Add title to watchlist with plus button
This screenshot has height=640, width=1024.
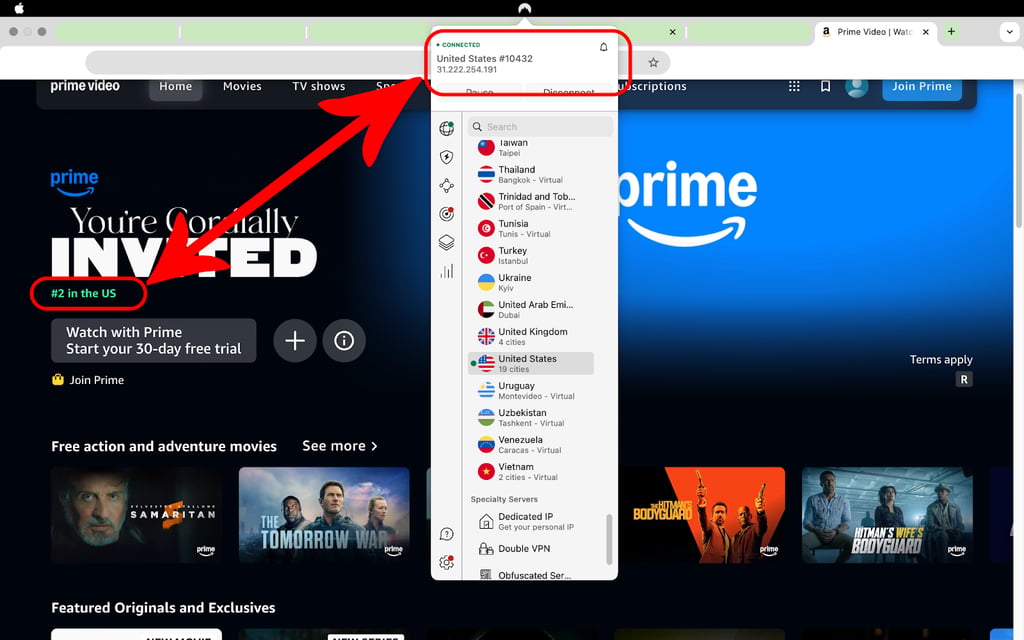[295, 340]
